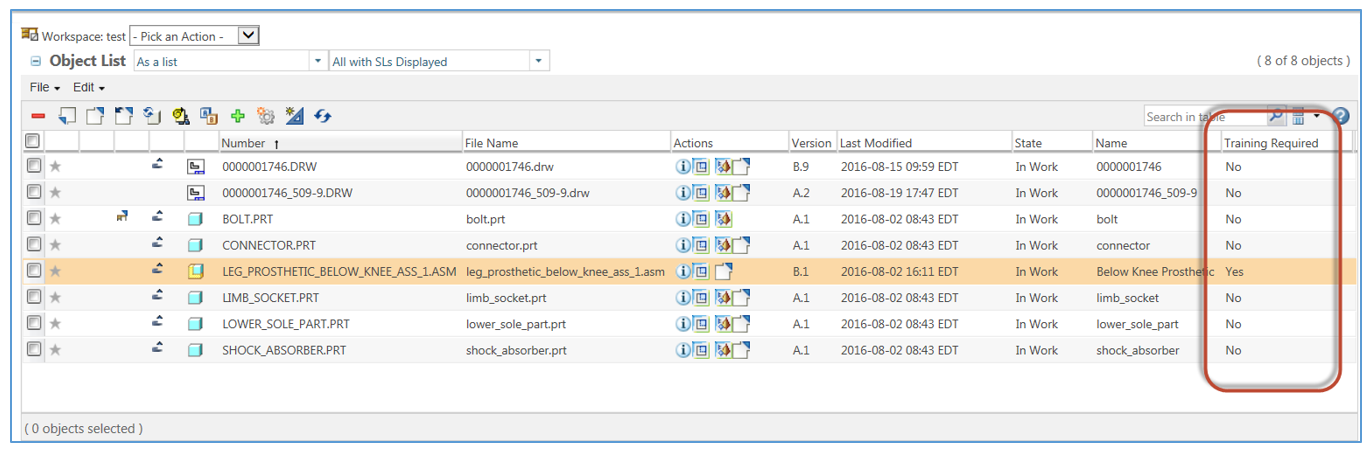Click the gear settings toolbar icon
Image resolution: width=1369 pixels, height=451 pixels.
click(266, 116)
